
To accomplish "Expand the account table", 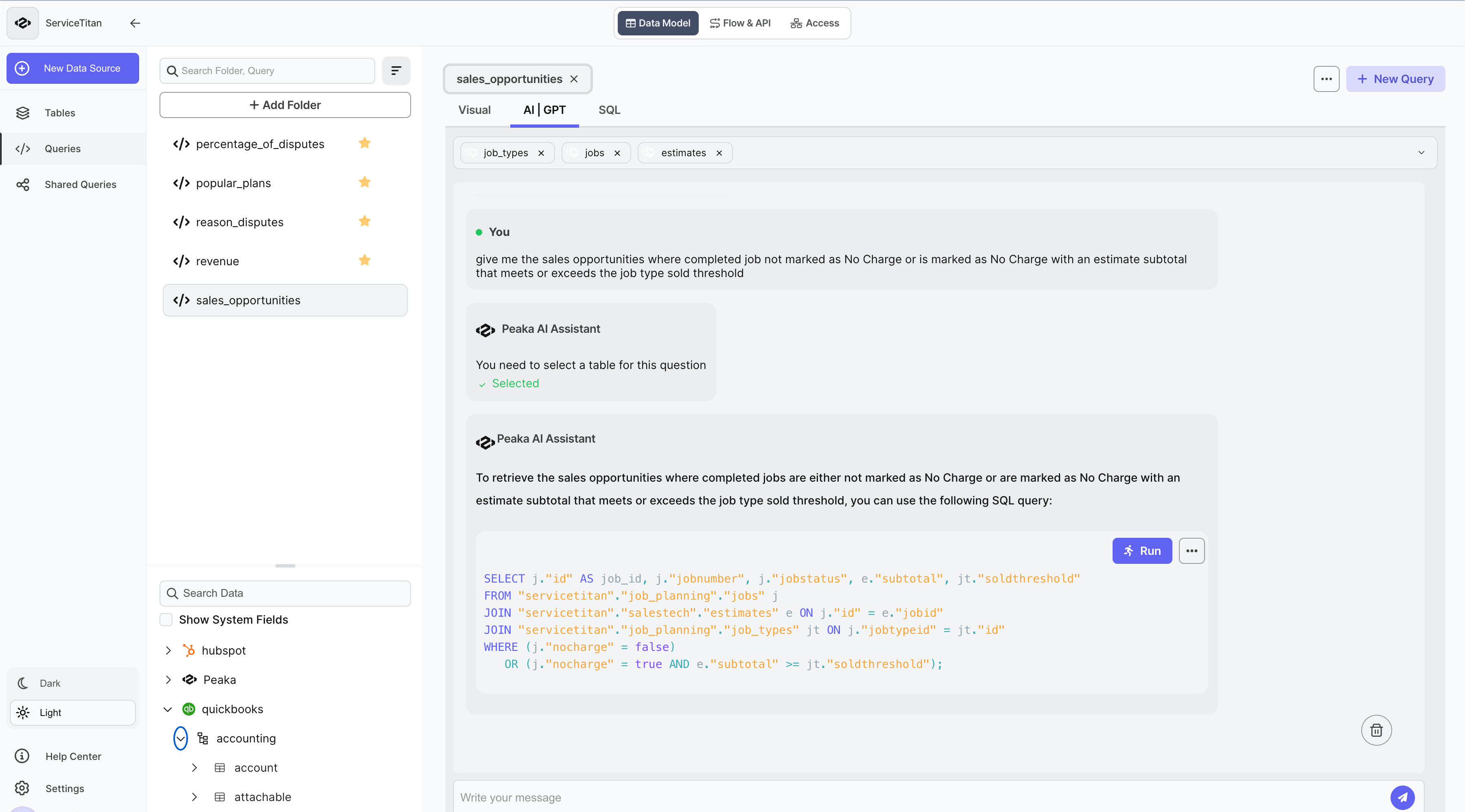I will 195,767.
